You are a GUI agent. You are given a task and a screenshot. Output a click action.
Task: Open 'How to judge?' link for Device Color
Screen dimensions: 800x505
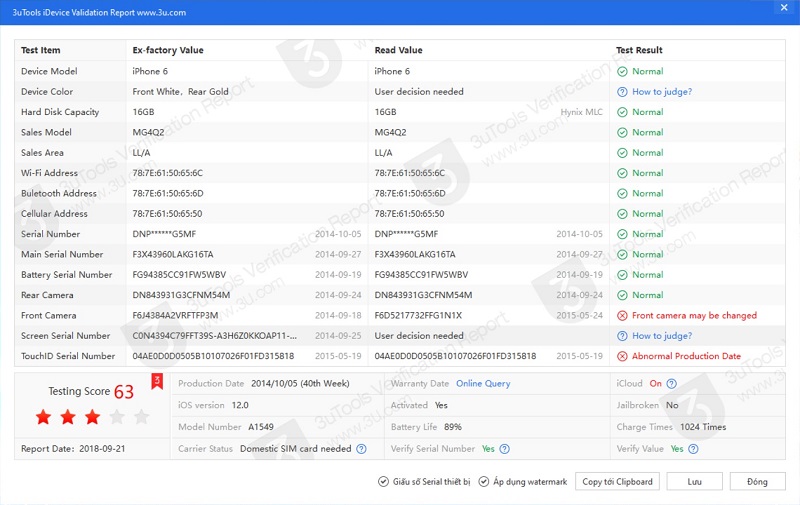point(661,92)
